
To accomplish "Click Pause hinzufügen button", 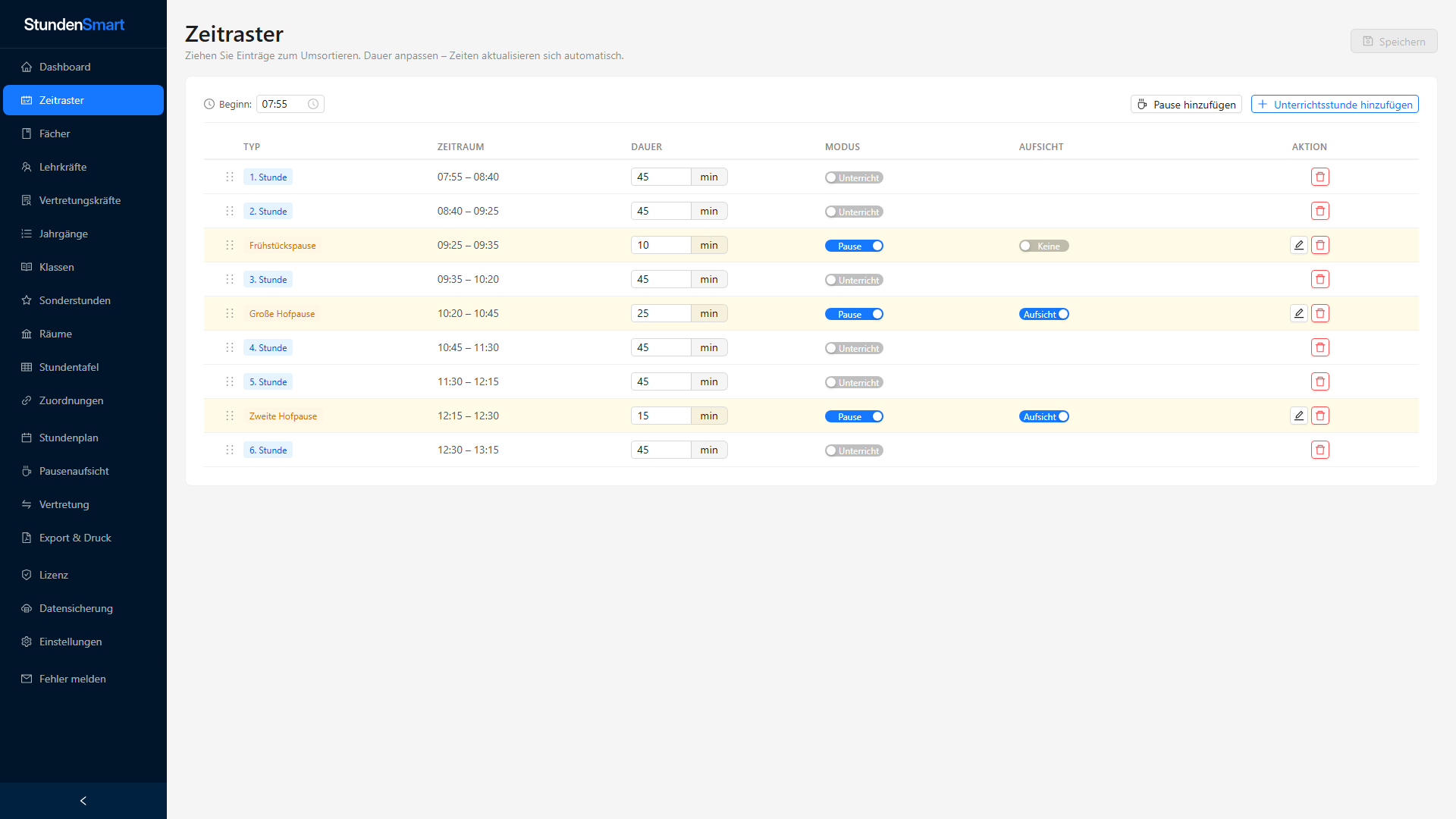I will pyautogui.click(x=1186, y=104).
